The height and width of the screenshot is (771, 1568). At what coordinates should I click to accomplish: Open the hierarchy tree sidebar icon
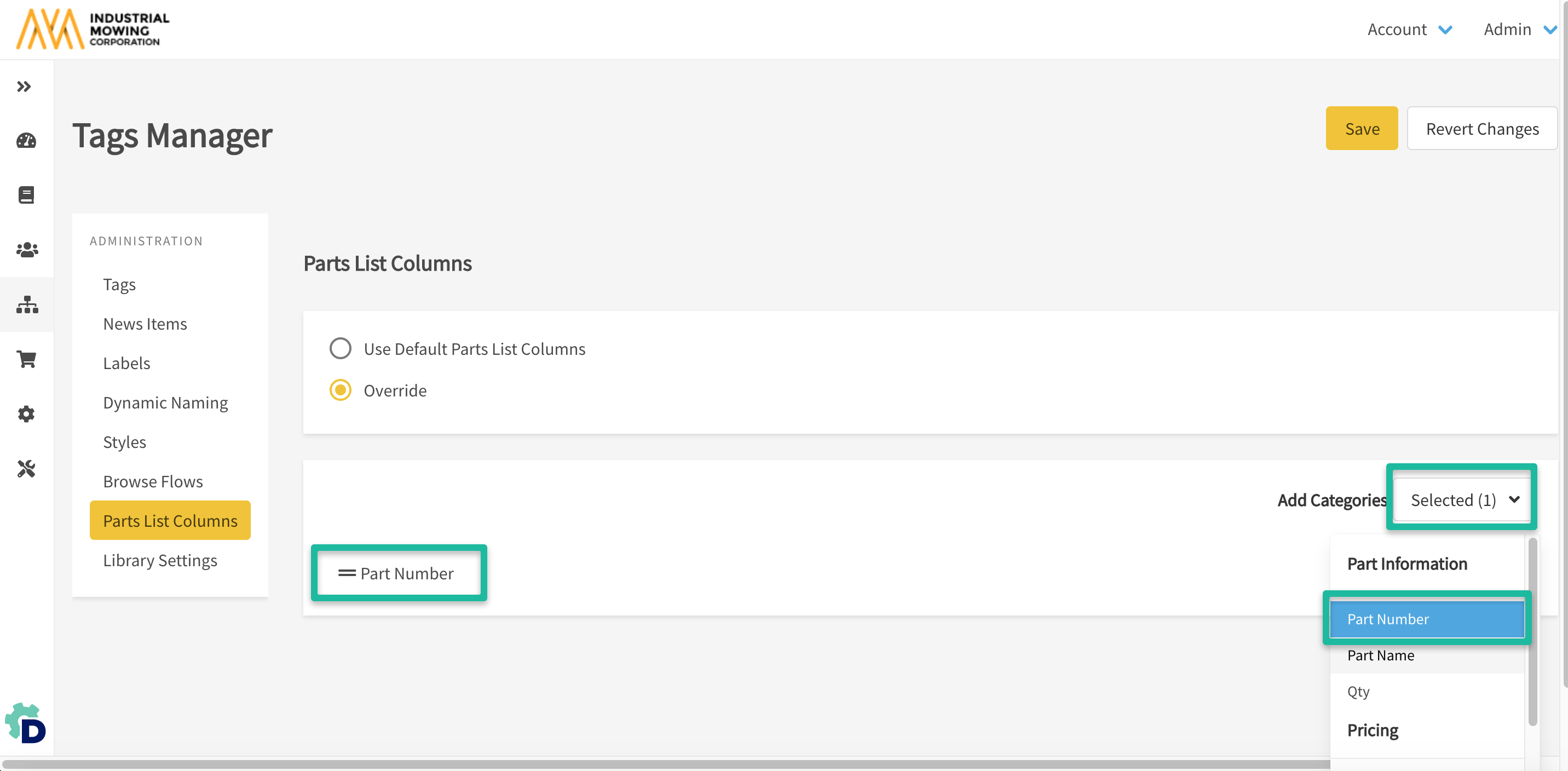[x=27, y=304]
